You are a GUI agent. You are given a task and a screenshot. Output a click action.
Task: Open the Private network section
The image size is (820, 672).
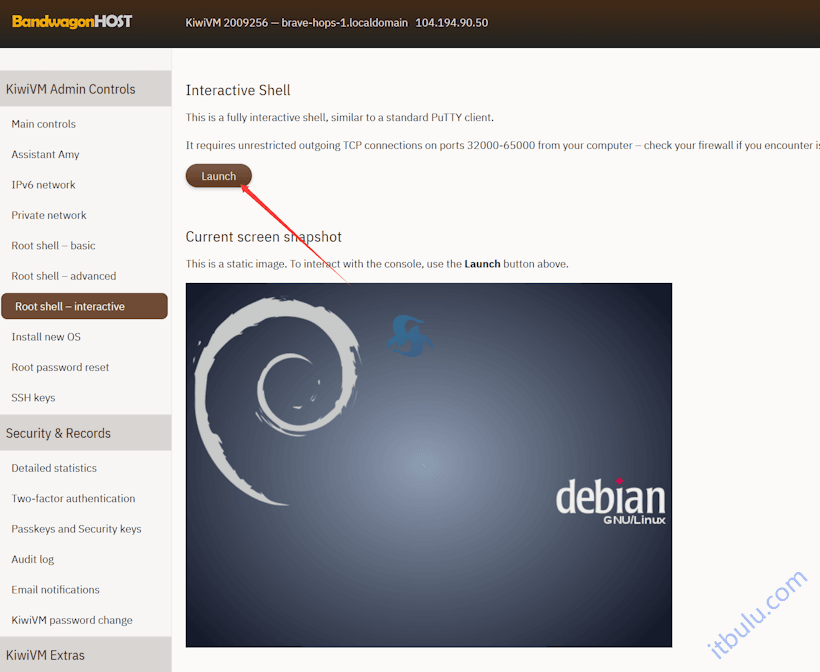pos(47,215)
